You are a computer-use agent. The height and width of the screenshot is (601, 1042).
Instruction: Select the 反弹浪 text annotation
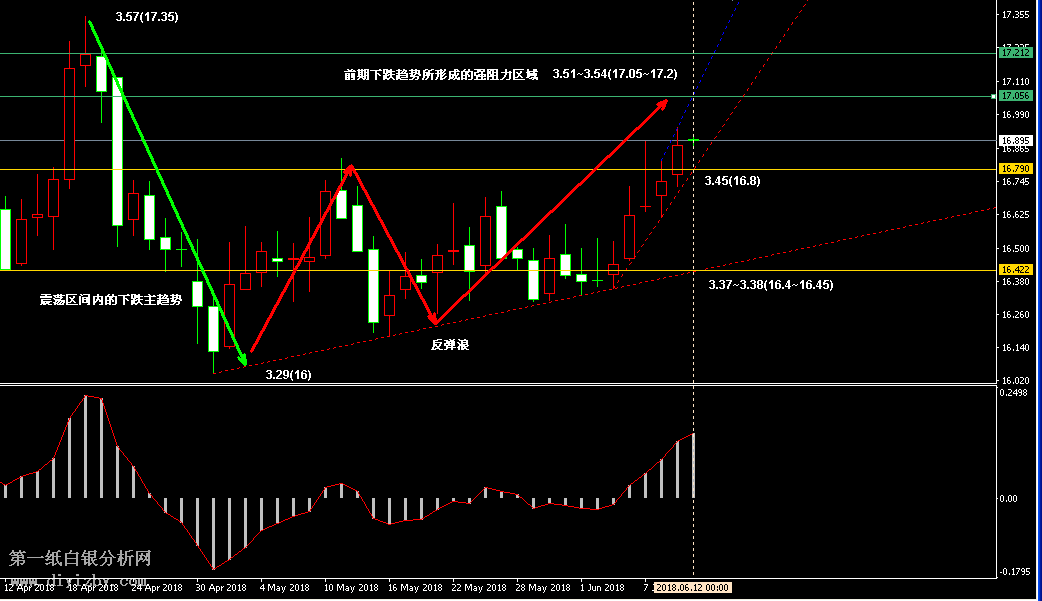tap(450, 344)
